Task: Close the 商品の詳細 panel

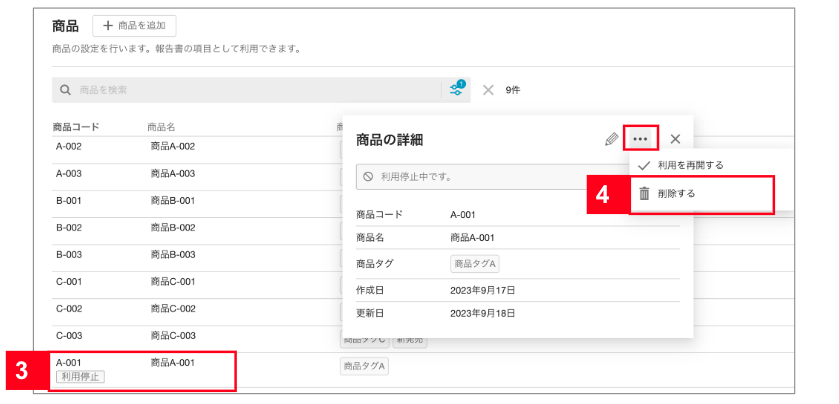Action: point(675,139)
